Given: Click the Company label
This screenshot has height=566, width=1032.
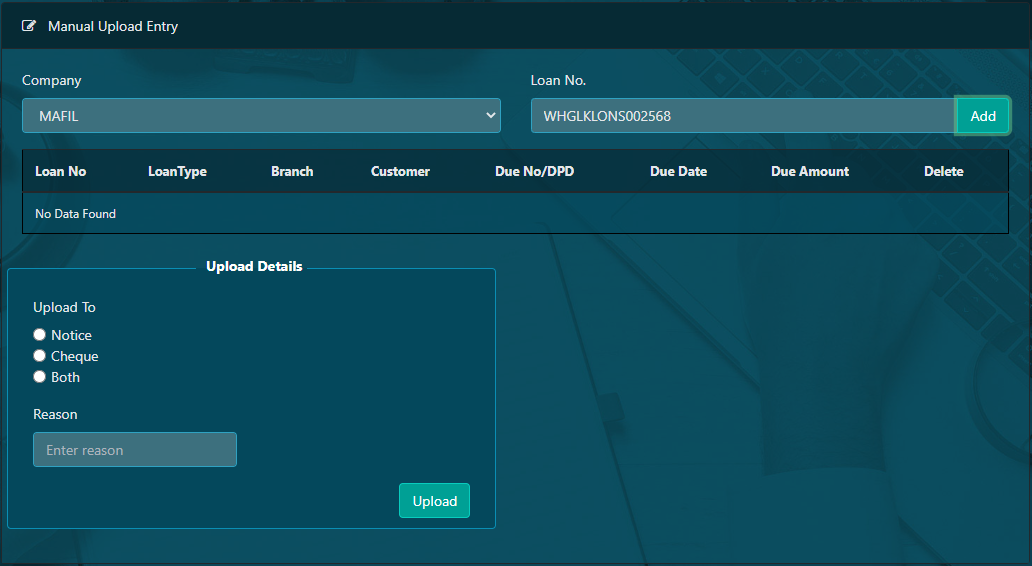Looking at the screenshot, I should pos(51,80).
